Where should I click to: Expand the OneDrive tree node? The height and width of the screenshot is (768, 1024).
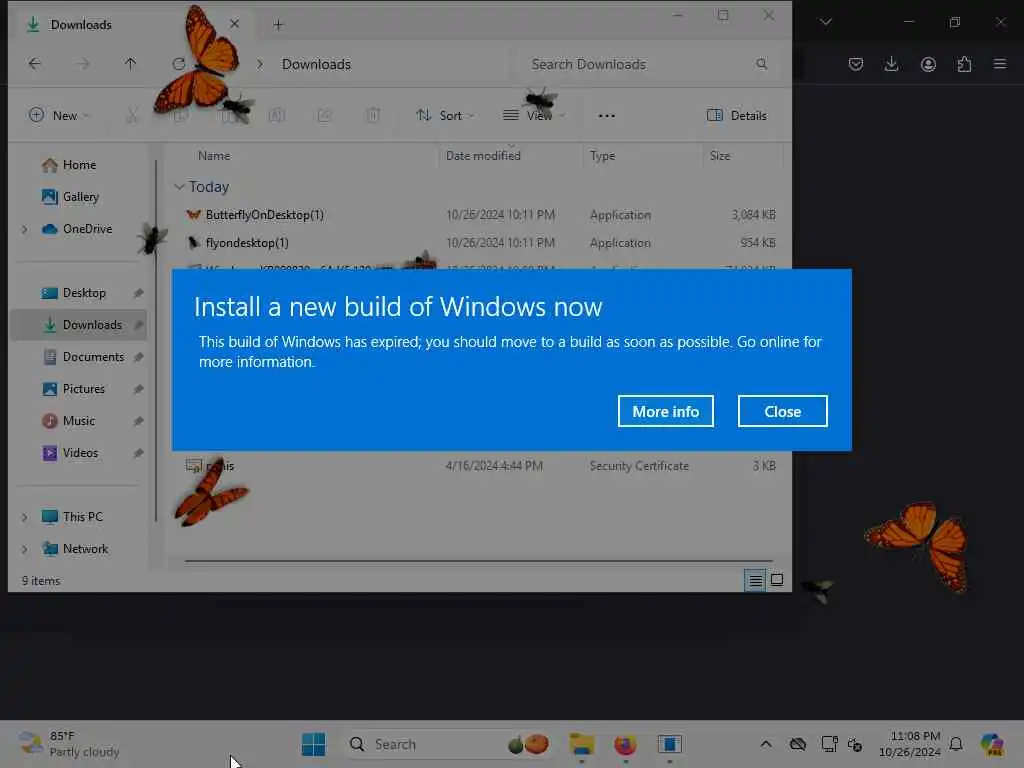25,229
